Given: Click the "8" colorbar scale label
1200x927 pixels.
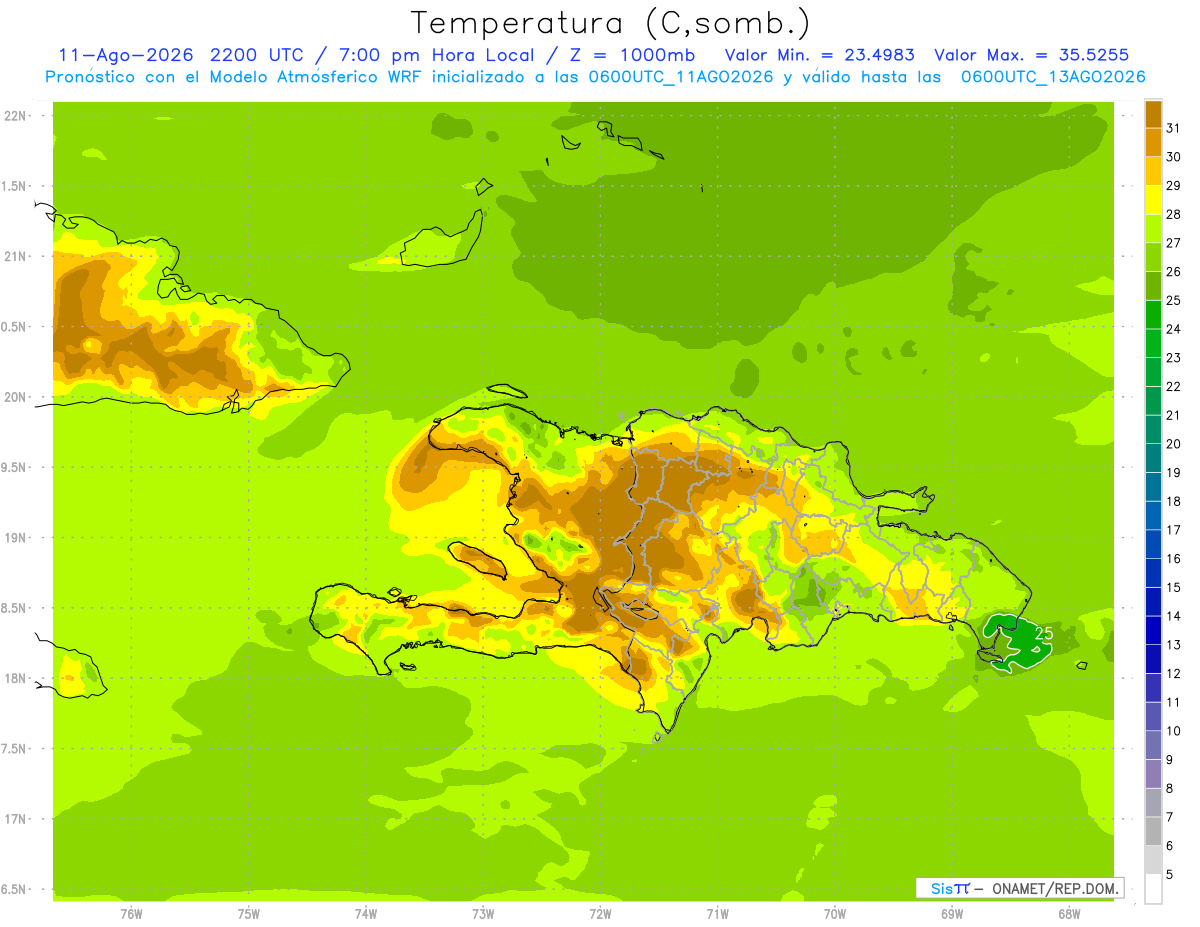Looking at the screenshot, I should pyautogui.click(x=1170, y=788).
